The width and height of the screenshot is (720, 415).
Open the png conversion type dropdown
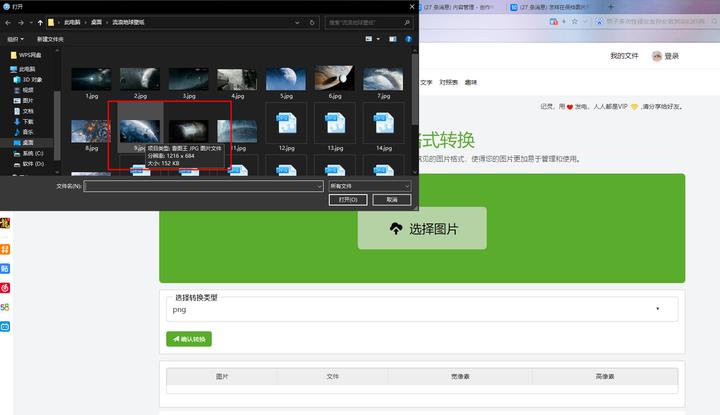(422, 309)
